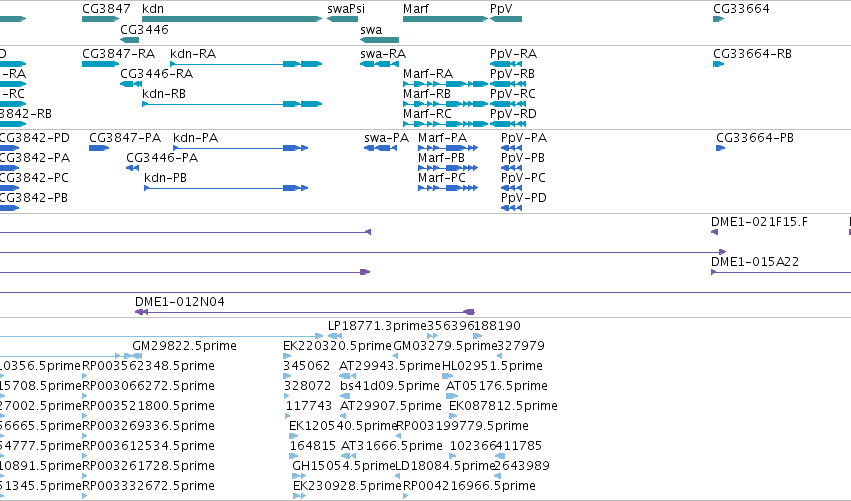The width and height of the screenshot is (851, 501).
Task: Select the LP18771.3prime EST label
Action: coord(377,326)
